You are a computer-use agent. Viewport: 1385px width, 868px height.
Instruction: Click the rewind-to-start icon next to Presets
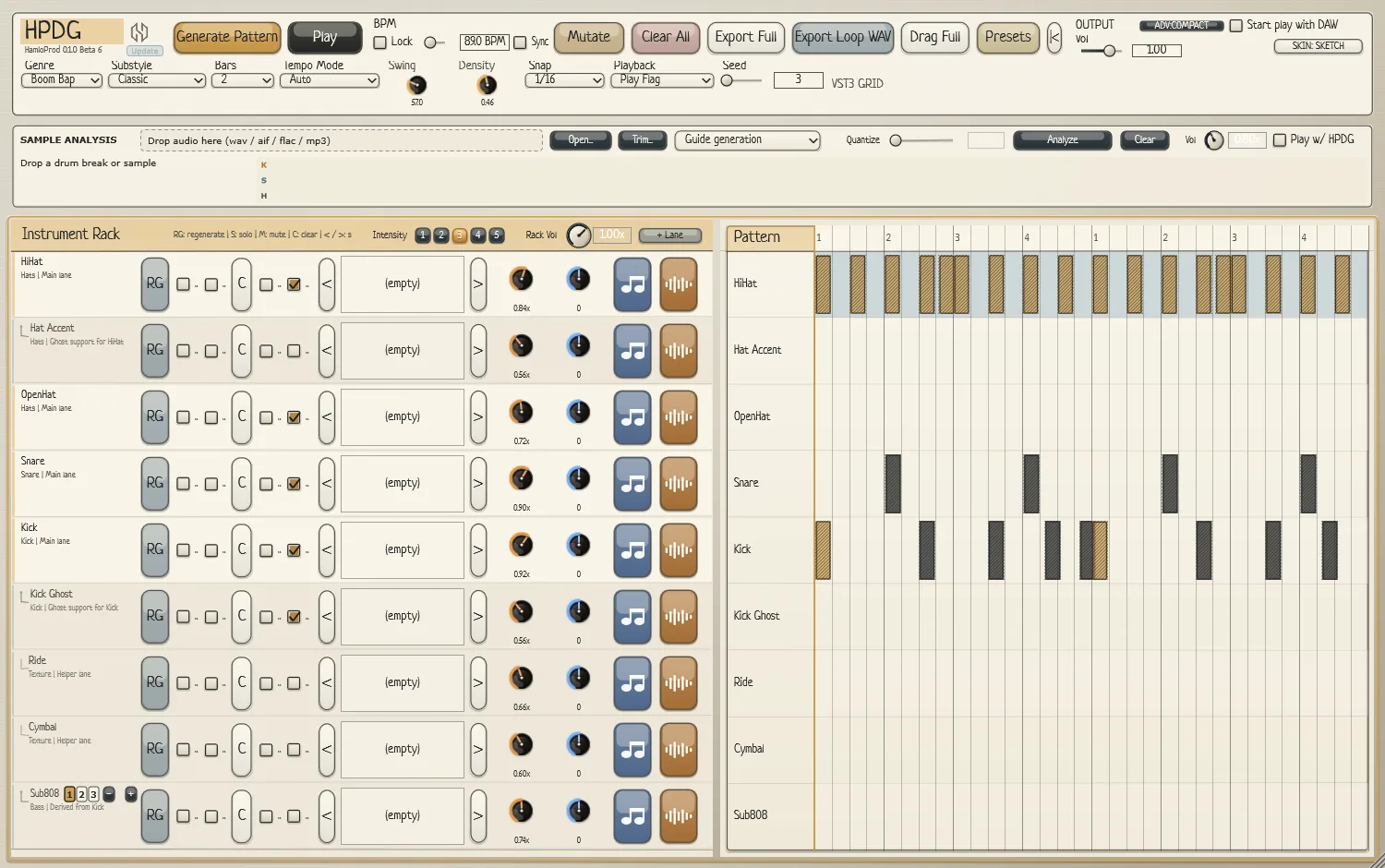(1054, 38)
